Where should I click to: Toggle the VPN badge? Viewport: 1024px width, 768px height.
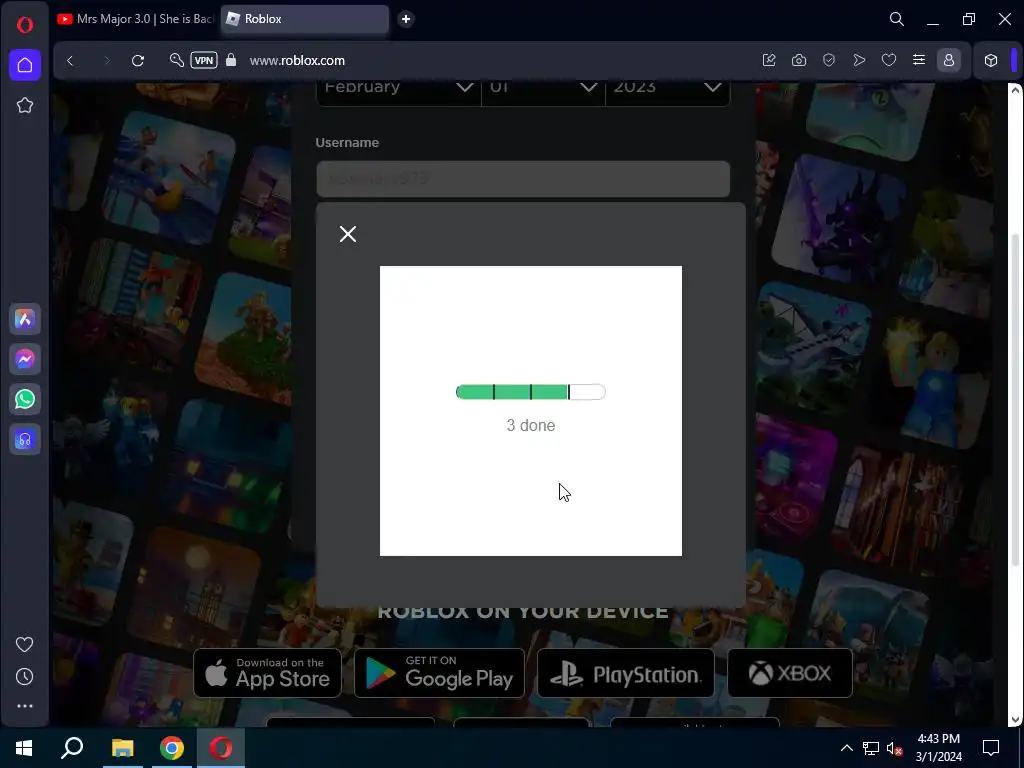pos(204,60)
